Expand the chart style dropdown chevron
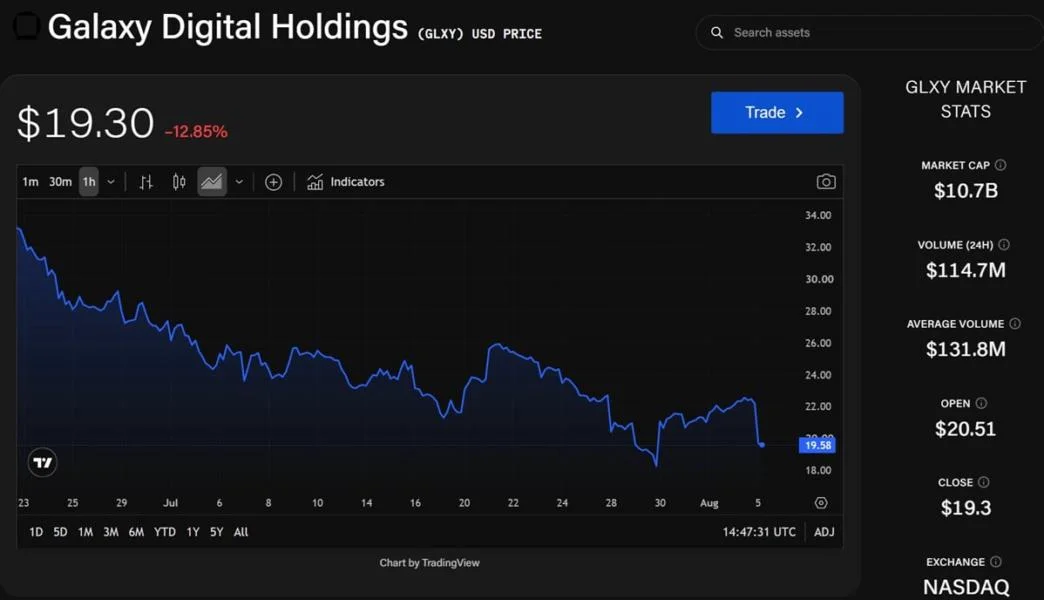The image size is (1044, 600). (x=239, y=182)
